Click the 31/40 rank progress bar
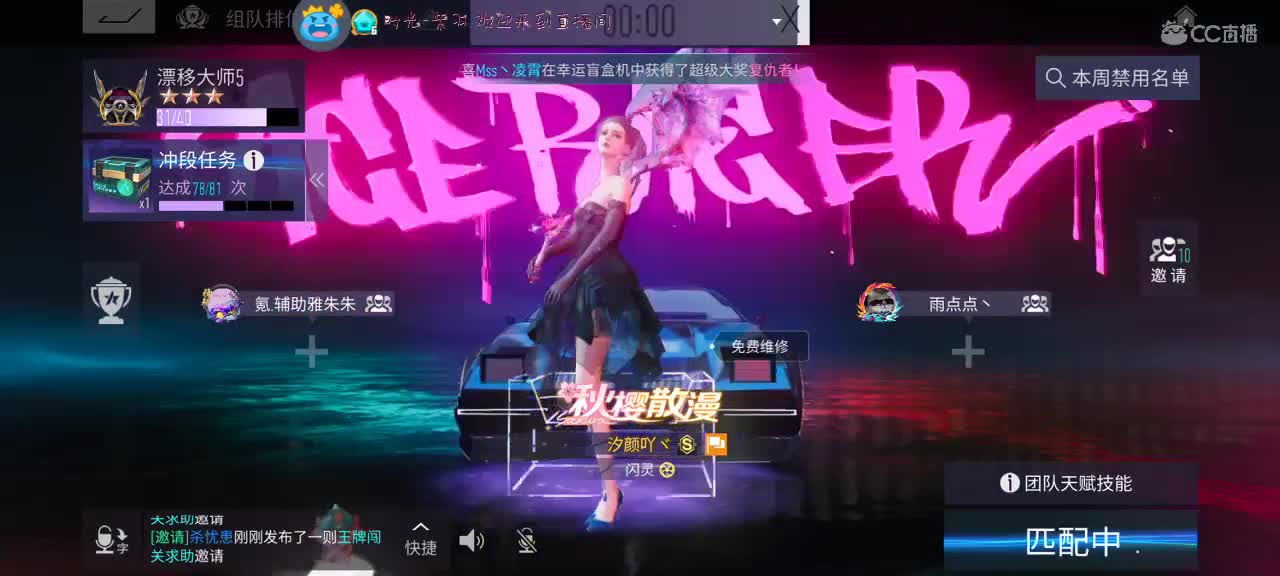Screen dimensions: 1280x576 click(x=227, y=117)
